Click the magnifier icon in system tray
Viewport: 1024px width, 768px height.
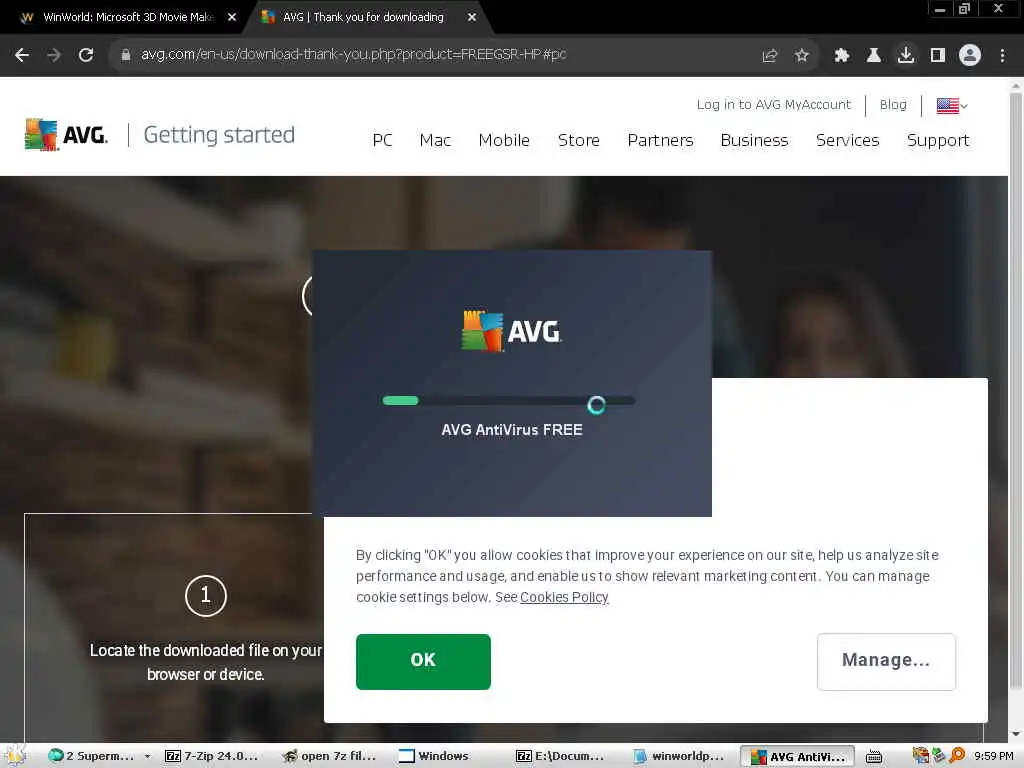tap(957, 755)
